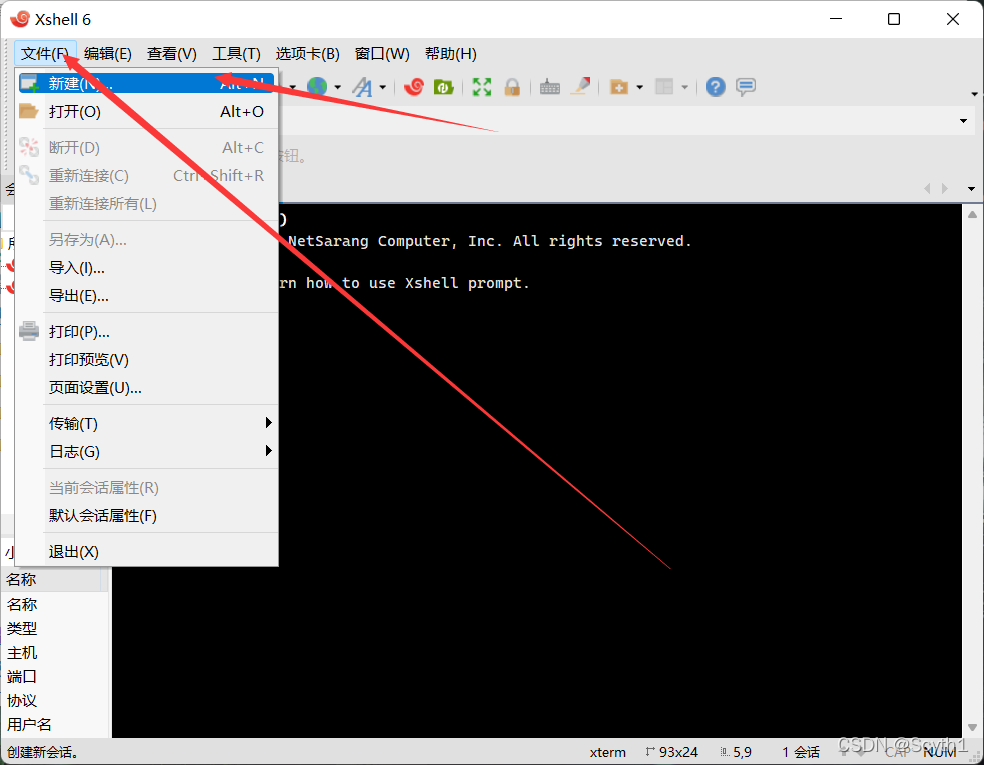This screenshot has height=765, width=984.
Task: Open the tab list dropdown arrow
Action: tap(971, 189)
